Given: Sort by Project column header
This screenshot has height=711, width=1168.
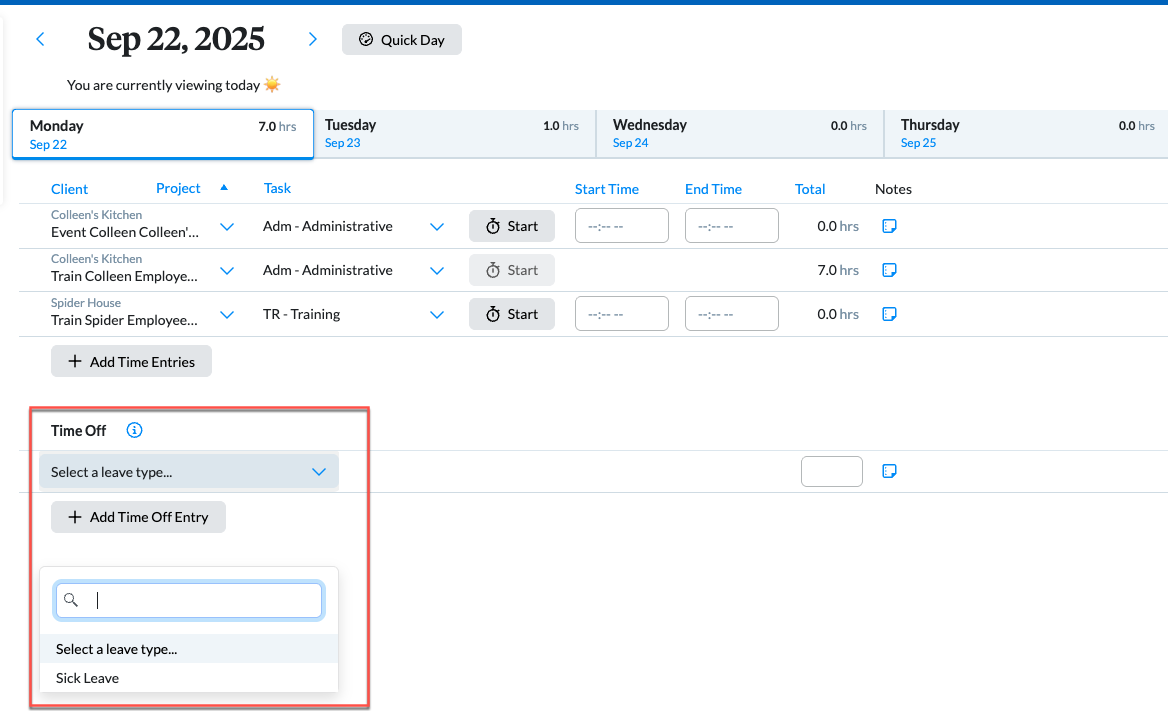Looking at the screenshot, I should coord(178,188).
